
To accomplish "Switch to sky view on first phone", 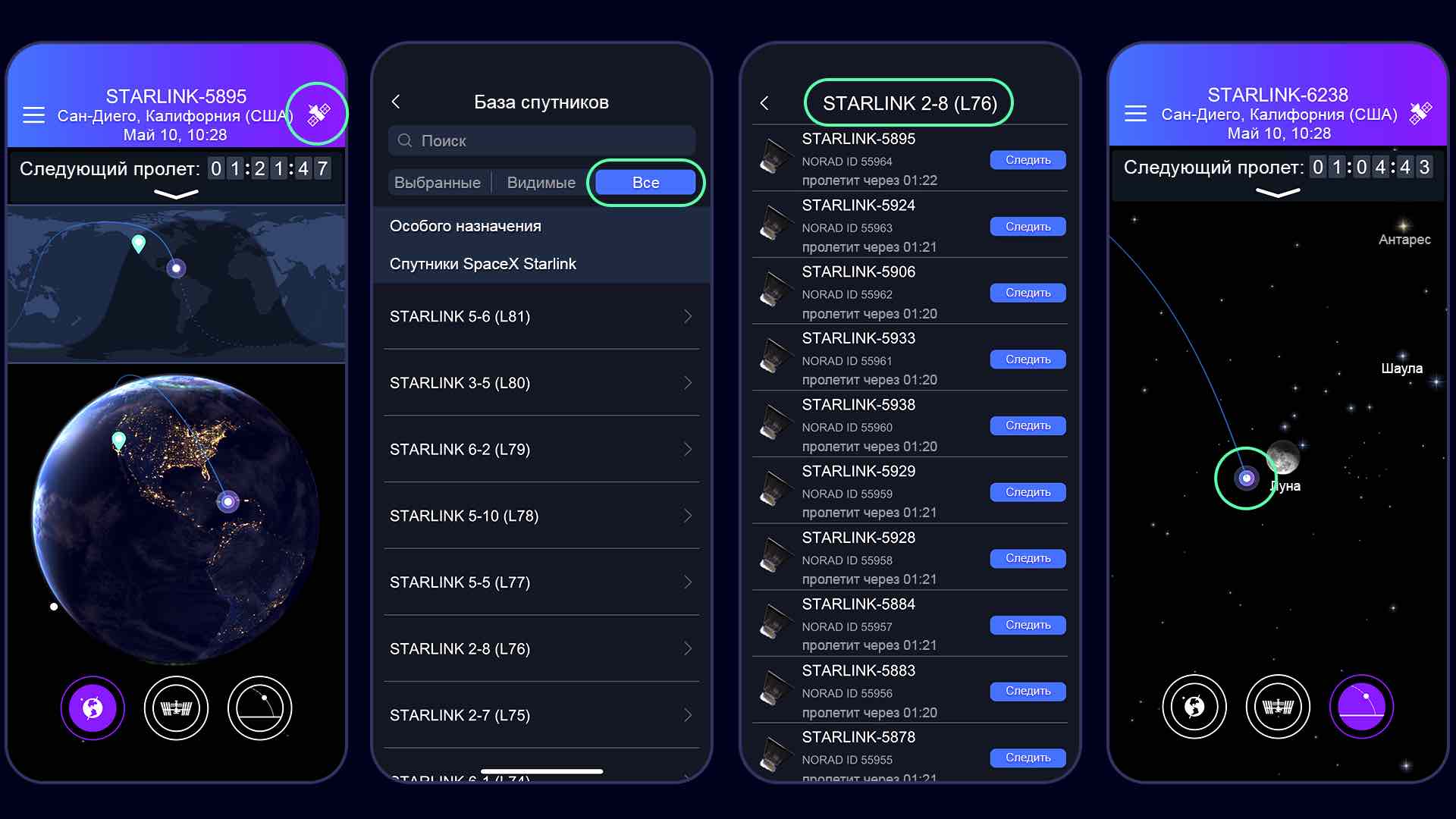I will click(x=259, y=708).
